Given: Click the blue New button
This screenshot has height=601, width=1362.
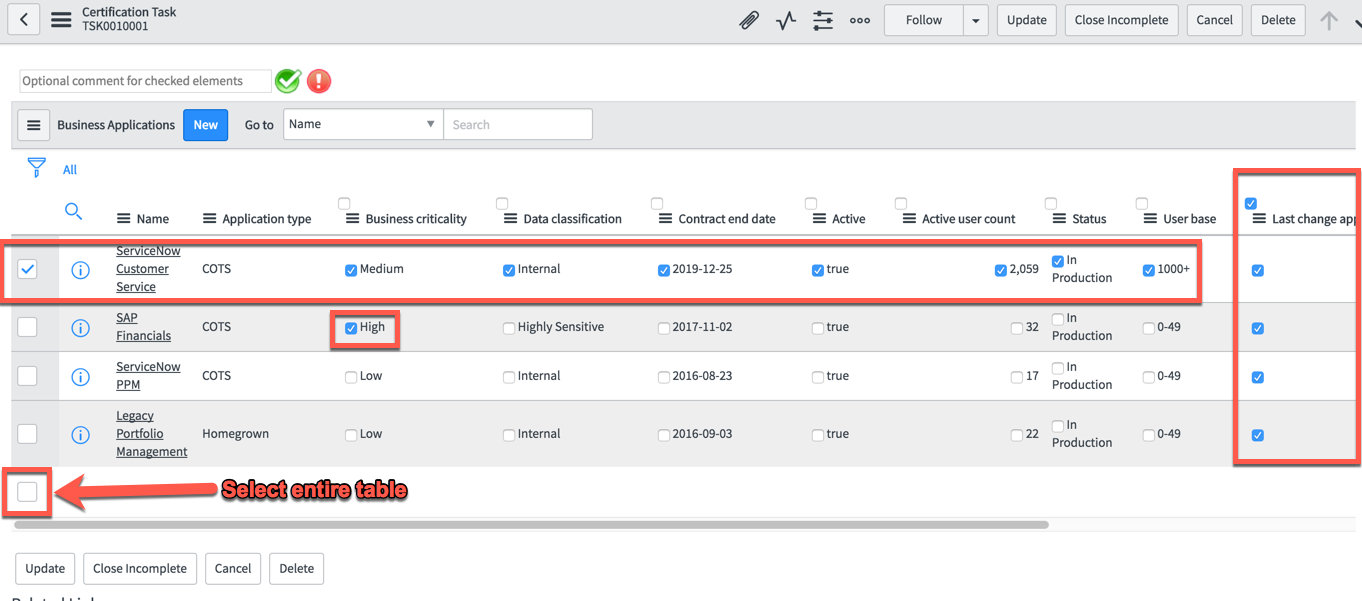Looking at the screenshot, I should [x=206, y=125].
